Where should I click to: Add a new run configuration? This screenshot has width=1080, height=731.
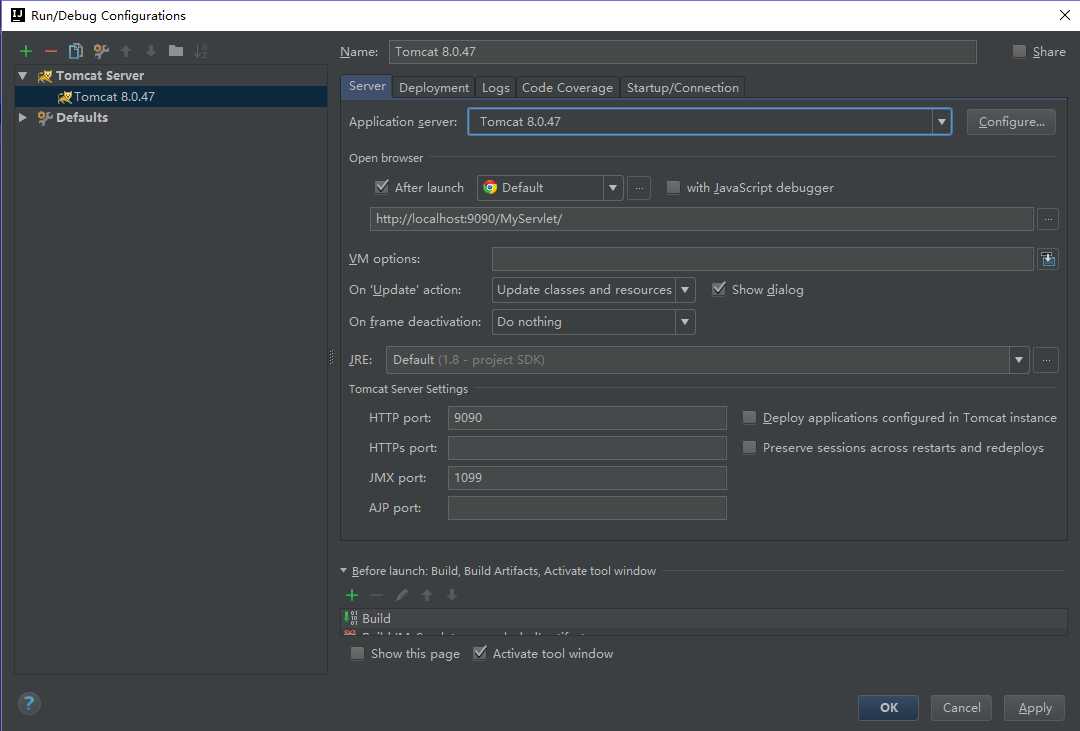point(26,51)
